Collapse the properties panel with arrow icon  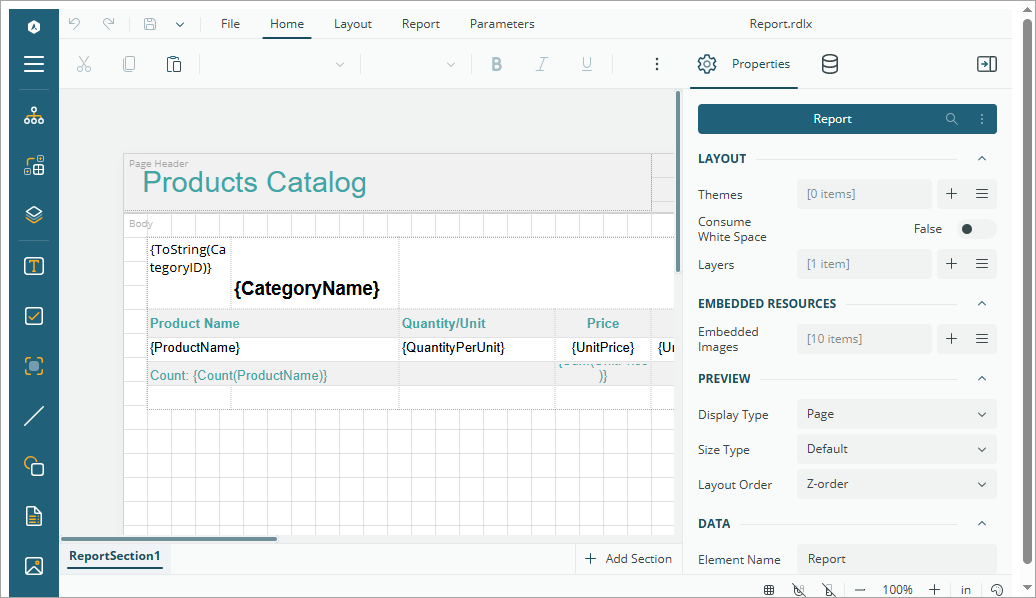click(x=986, y=64)
